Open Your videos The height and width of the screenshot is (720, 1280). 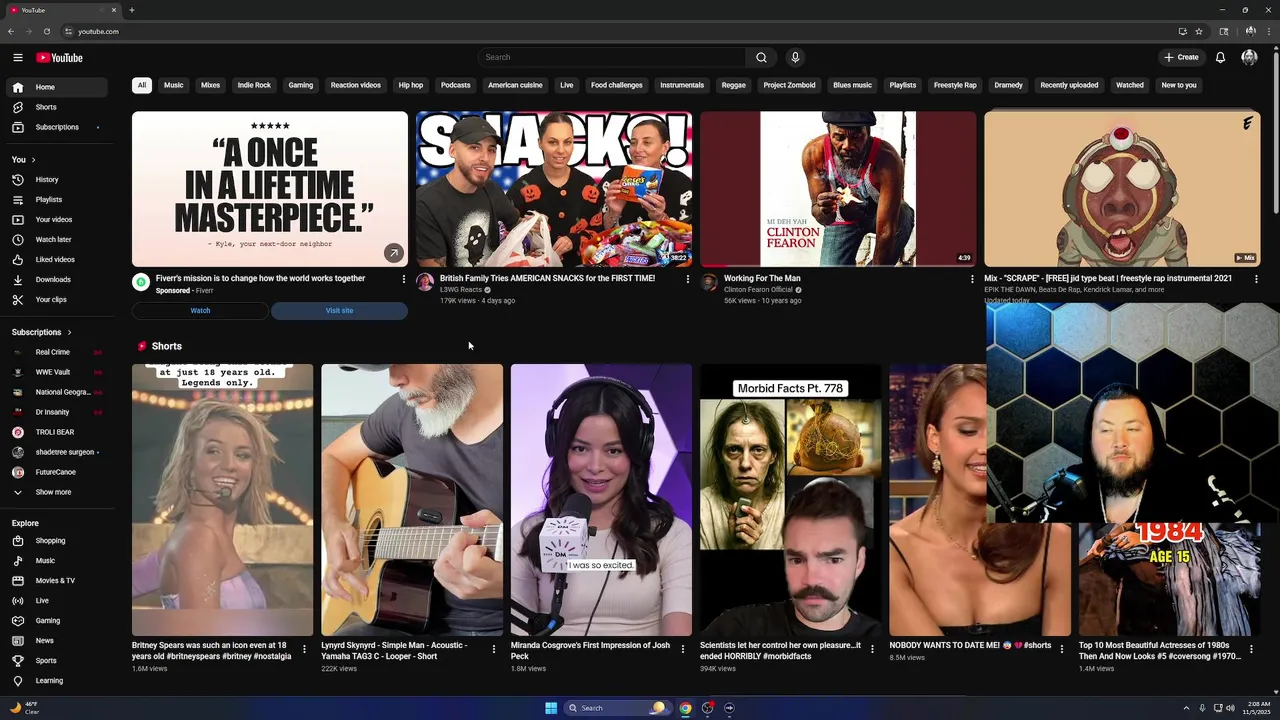pyautogui.click(x=56, y=219)
